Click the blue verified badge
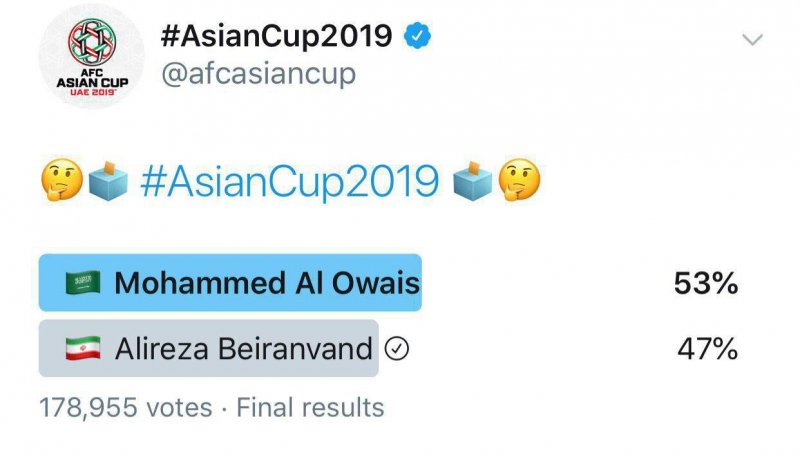Screen dimensions: 800x464 [x=415, y=36]
